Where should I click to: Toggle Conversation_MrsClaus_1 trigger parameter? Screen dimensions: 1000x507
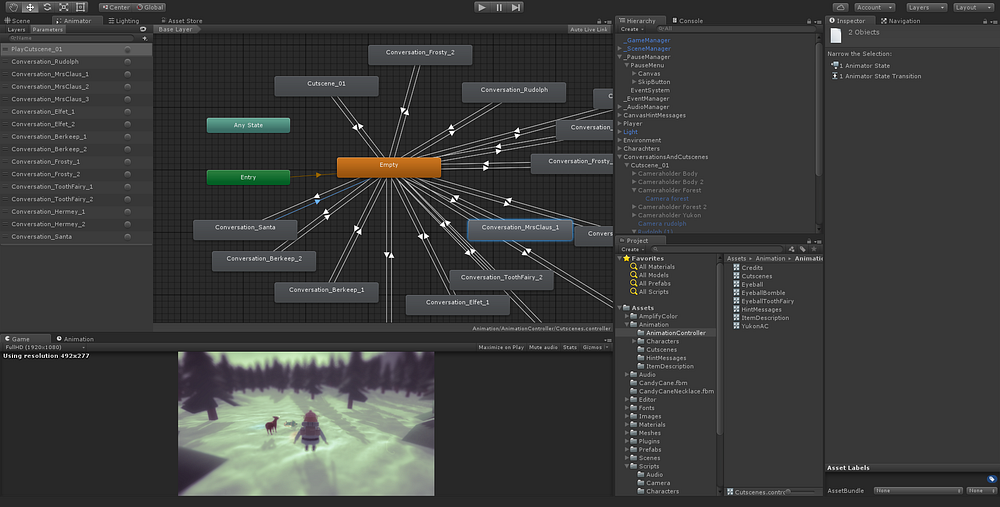pyautogui.click(x=128, y=75)
